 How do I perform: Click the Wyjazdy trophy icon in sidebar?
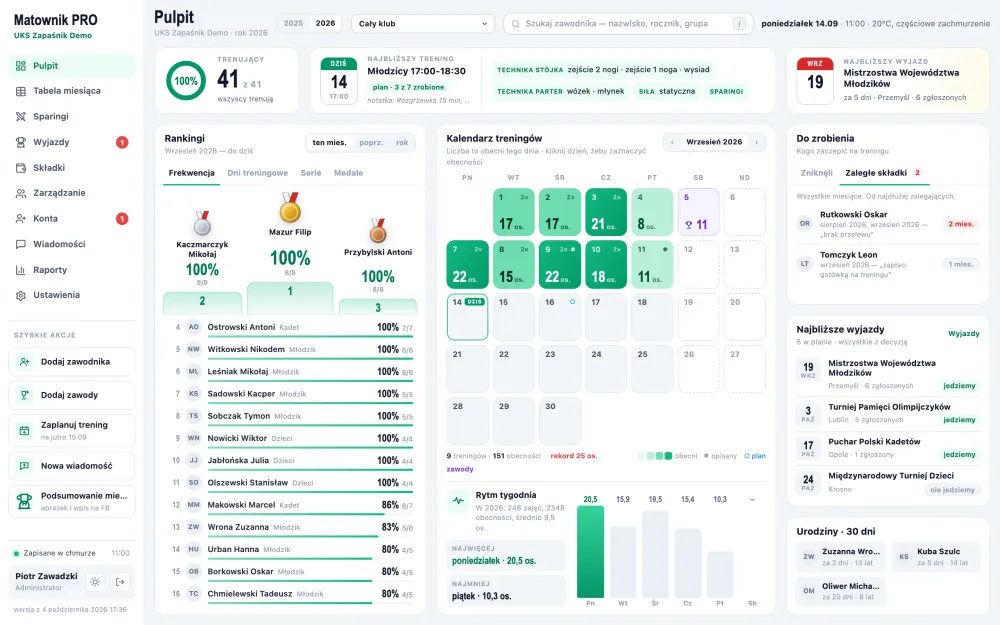21,142
